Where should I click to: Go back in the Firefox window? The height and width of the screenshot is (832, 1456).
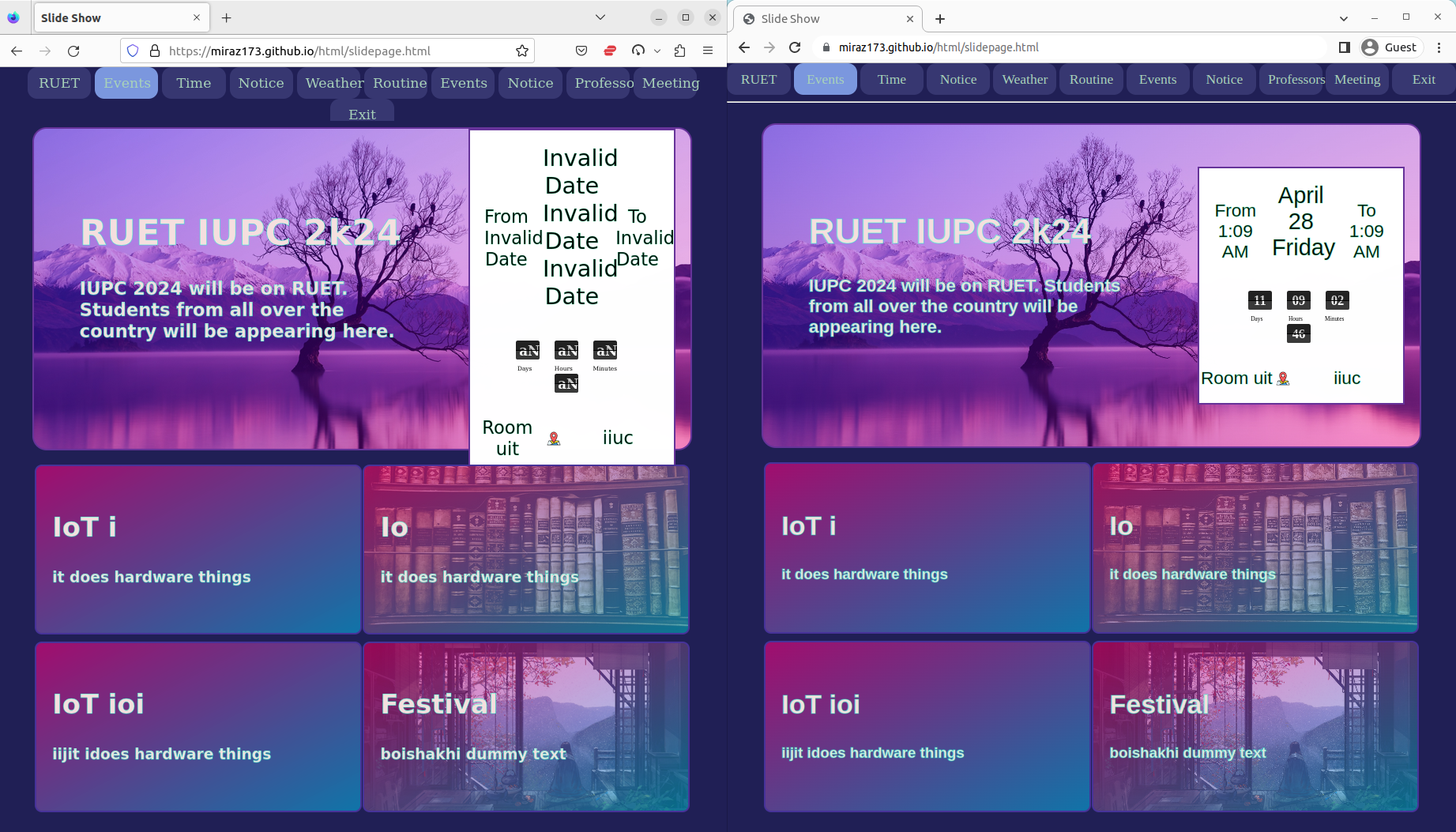pos(17,51)
